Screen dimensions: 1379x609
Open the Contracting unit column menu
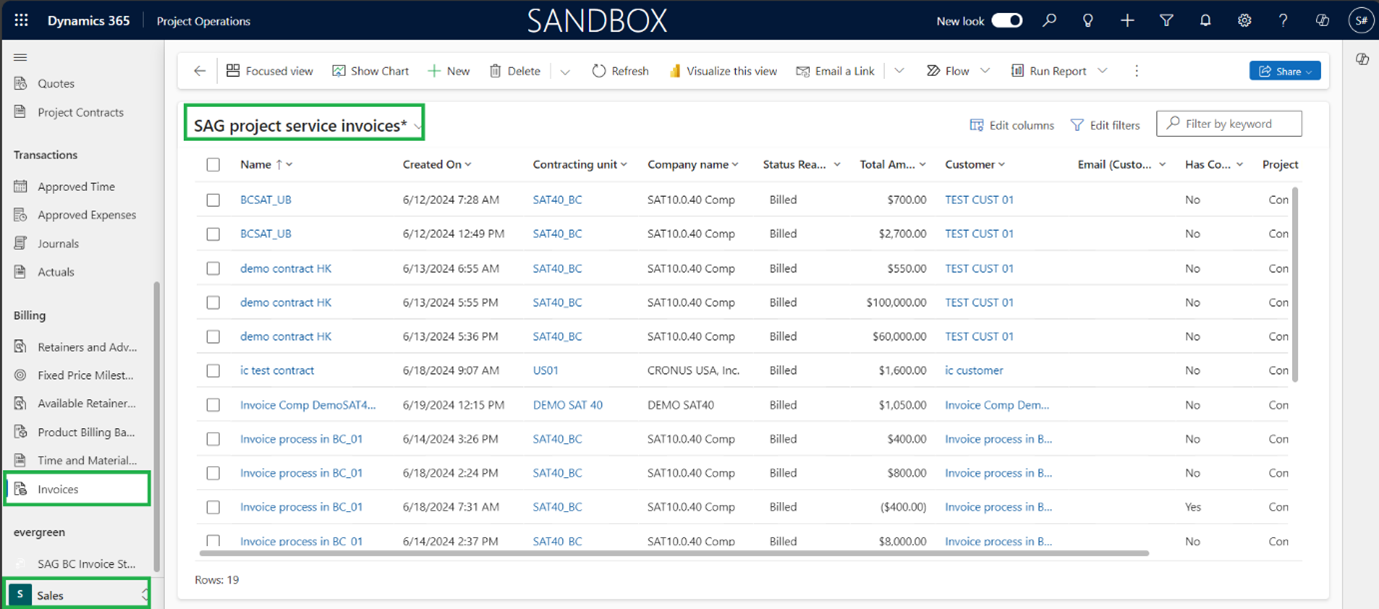pyautogui.click(x=580, y=164)
